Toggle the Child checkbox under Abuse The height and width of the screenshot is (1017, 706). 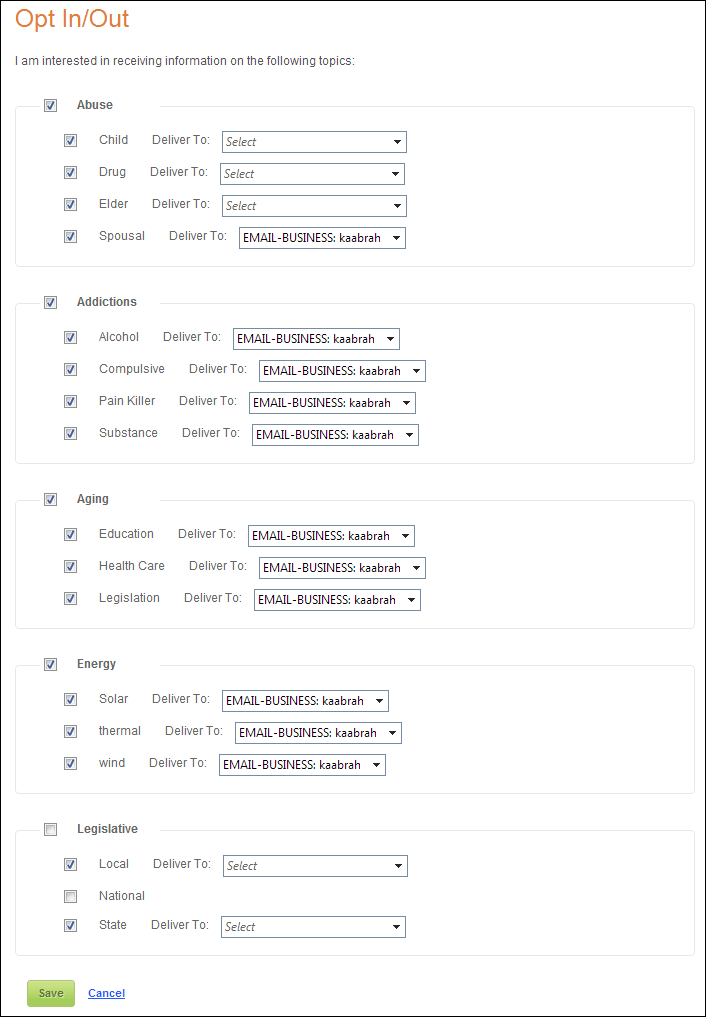pyautogui.click(x=70, y=140)
